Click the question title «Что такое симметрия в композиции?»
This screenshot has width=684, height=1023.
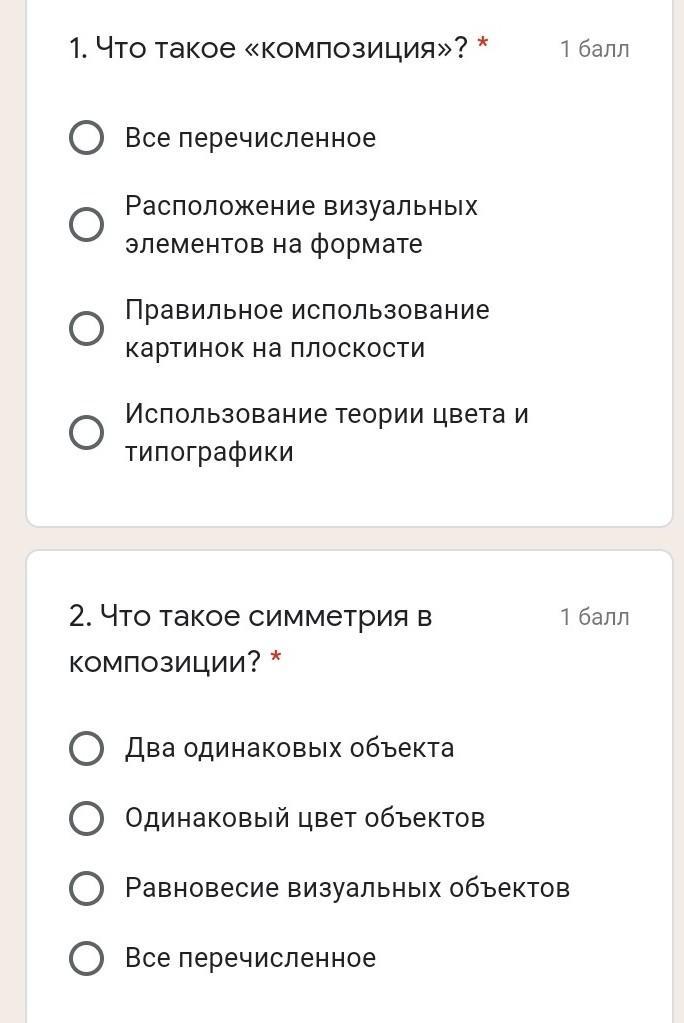click(x=250, y=639)
